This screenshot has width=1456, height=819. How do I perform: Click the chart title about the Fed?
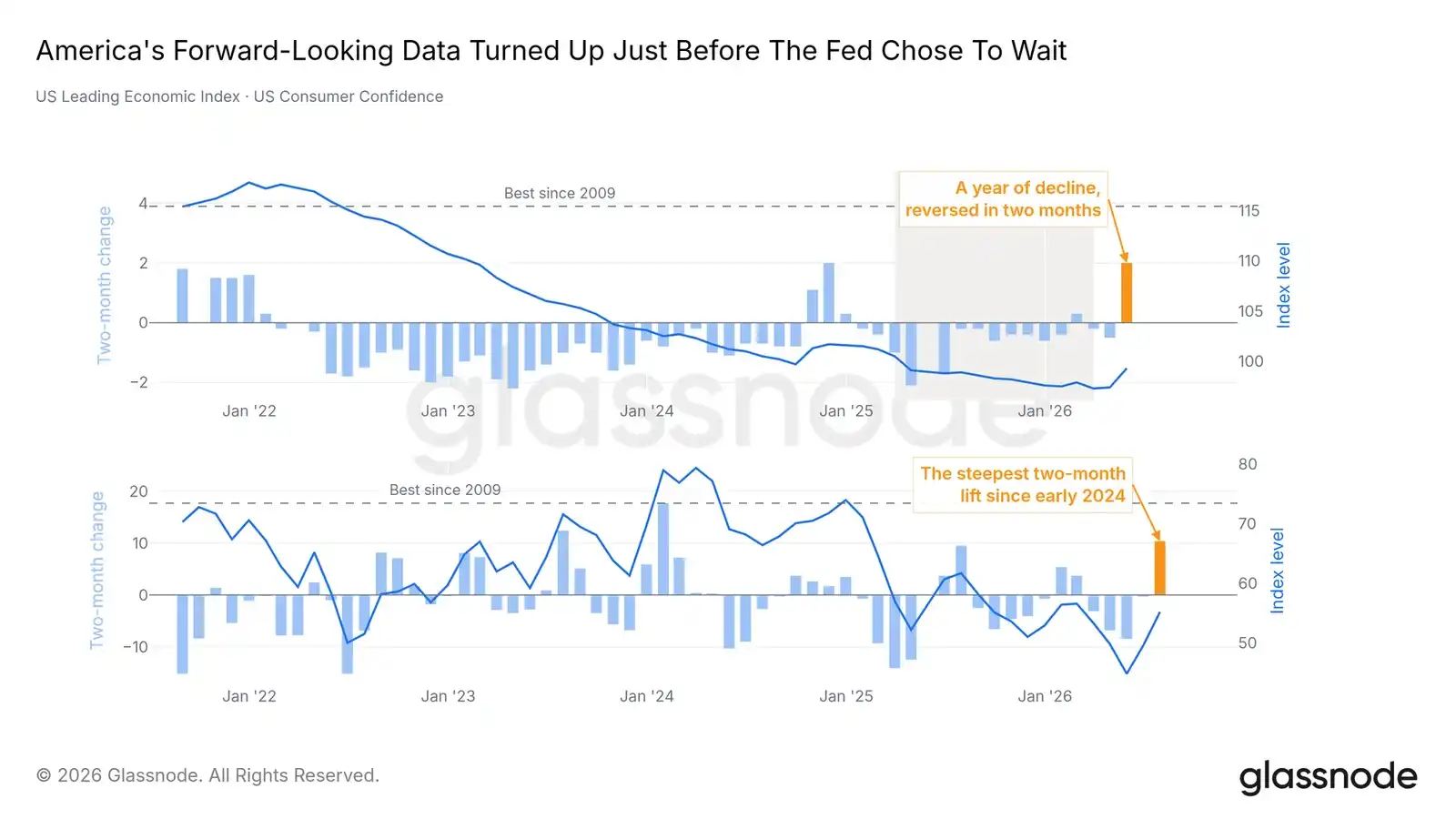(x=551, y=51)
